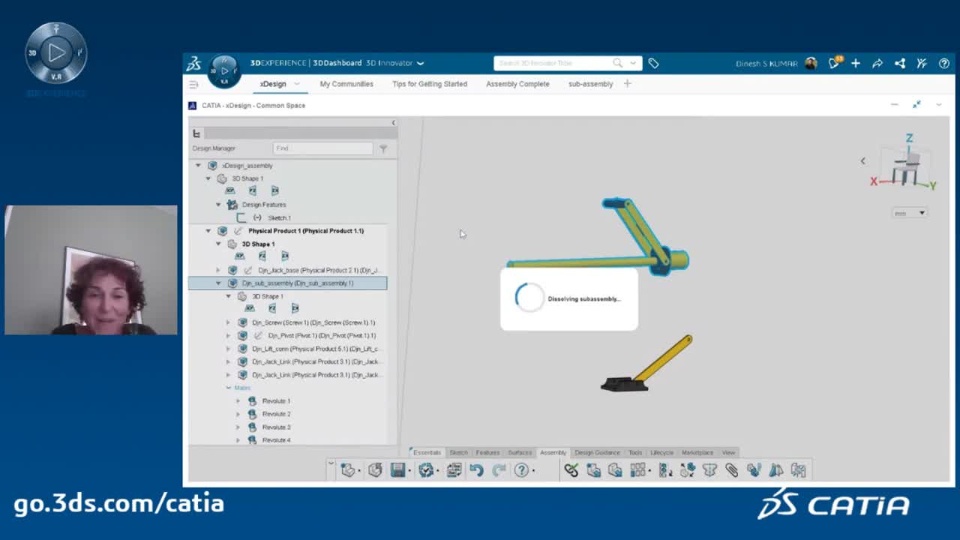The height and width of the screenshot is (540, 960).
Task: Open the Design Guidance action bar tab
Action: (x=597, y=452)
